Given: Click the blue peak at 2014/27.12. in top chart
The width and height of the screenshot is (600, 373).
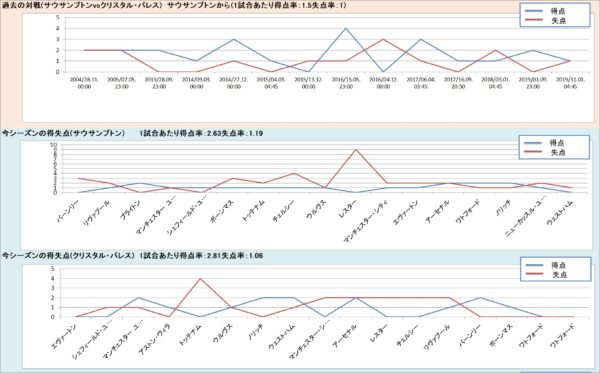Looking at the screenshot, I should [234, 39].
